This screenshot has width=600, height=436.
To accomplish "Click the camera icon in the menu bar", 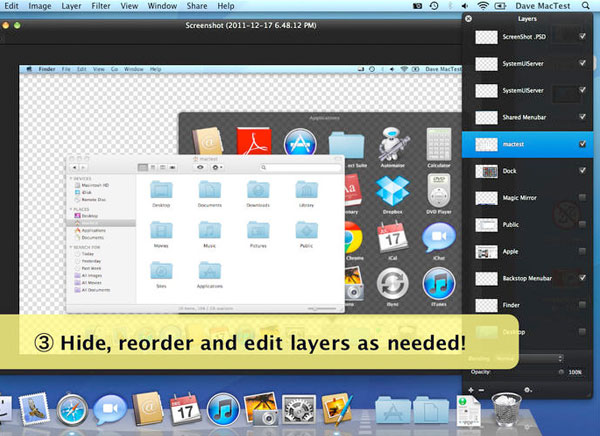I will coord(417,6).
